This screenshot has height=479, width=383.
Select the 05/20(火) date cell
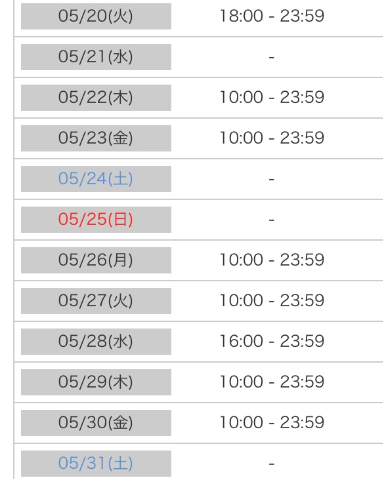96,16
